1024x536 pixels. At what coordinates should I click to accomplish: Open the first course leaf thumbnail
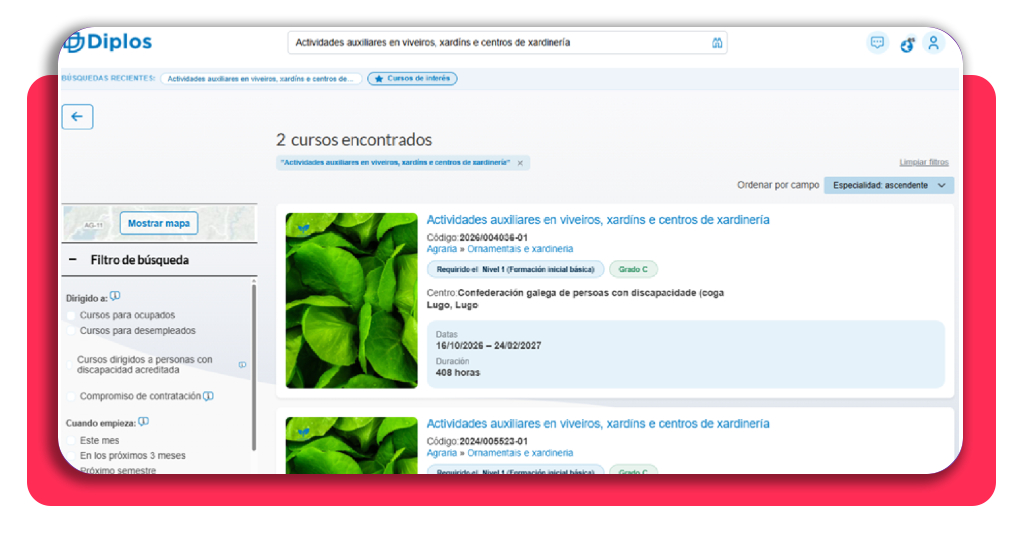[351, 300]
